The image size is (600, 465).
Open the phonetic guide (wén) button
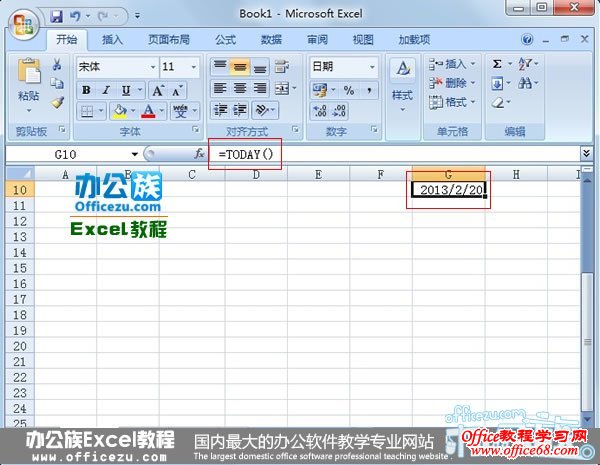[x=180, y=111]
